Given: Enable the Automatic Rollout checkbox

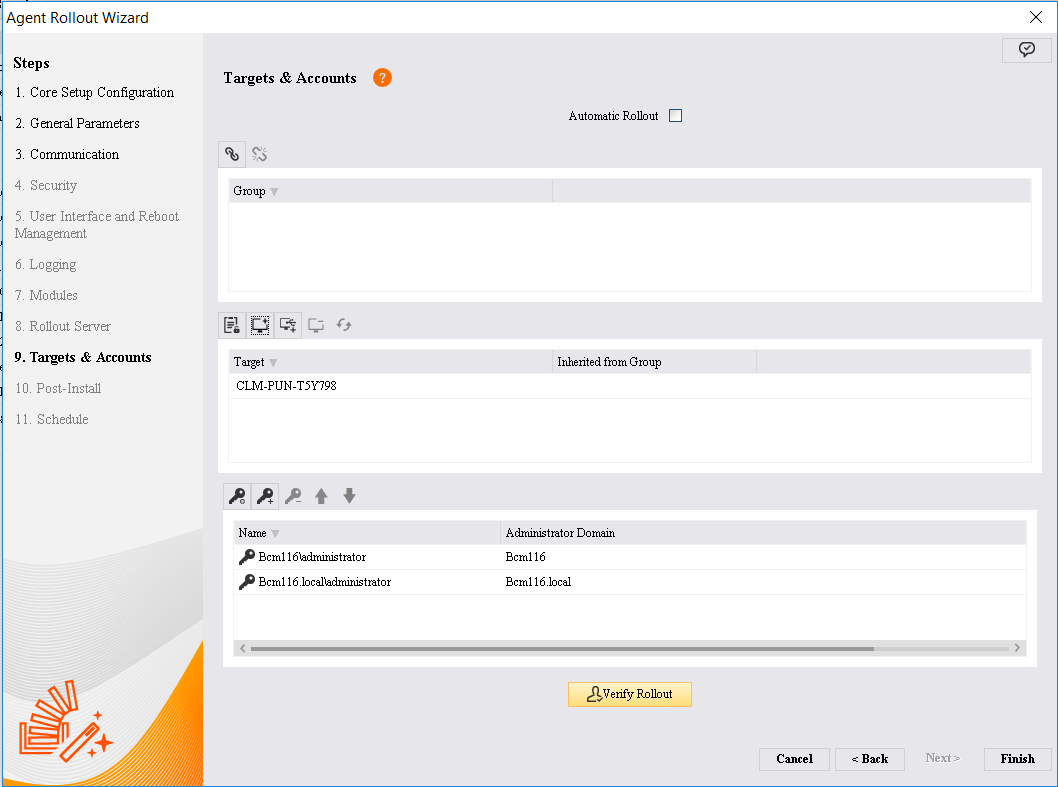Looking at the screenshot, I should (675, 116).
